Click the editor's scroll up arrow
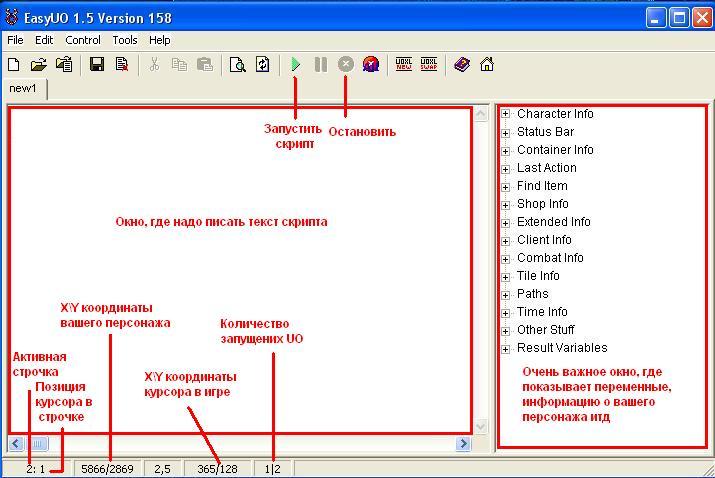The width and height of the screenshot is (715, 478). pos(481,114)
